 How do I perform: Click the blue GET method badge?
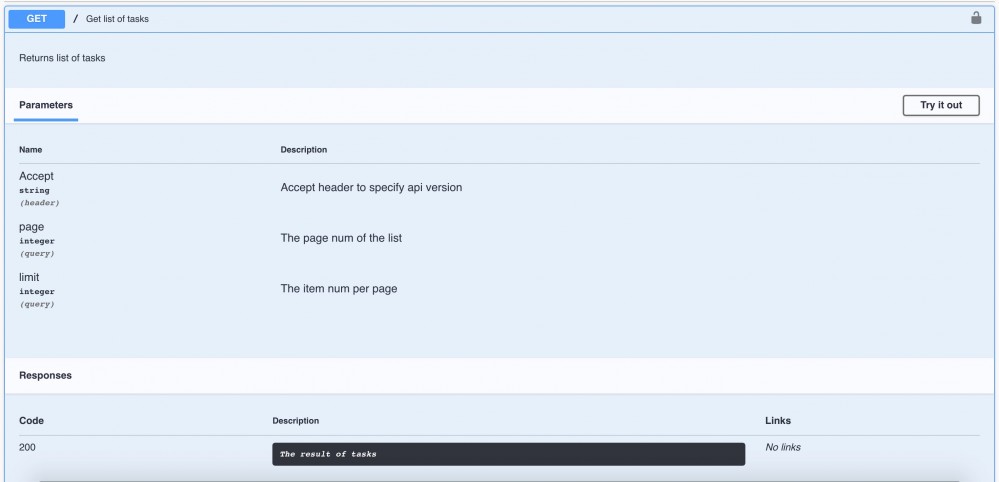(36, 19)
